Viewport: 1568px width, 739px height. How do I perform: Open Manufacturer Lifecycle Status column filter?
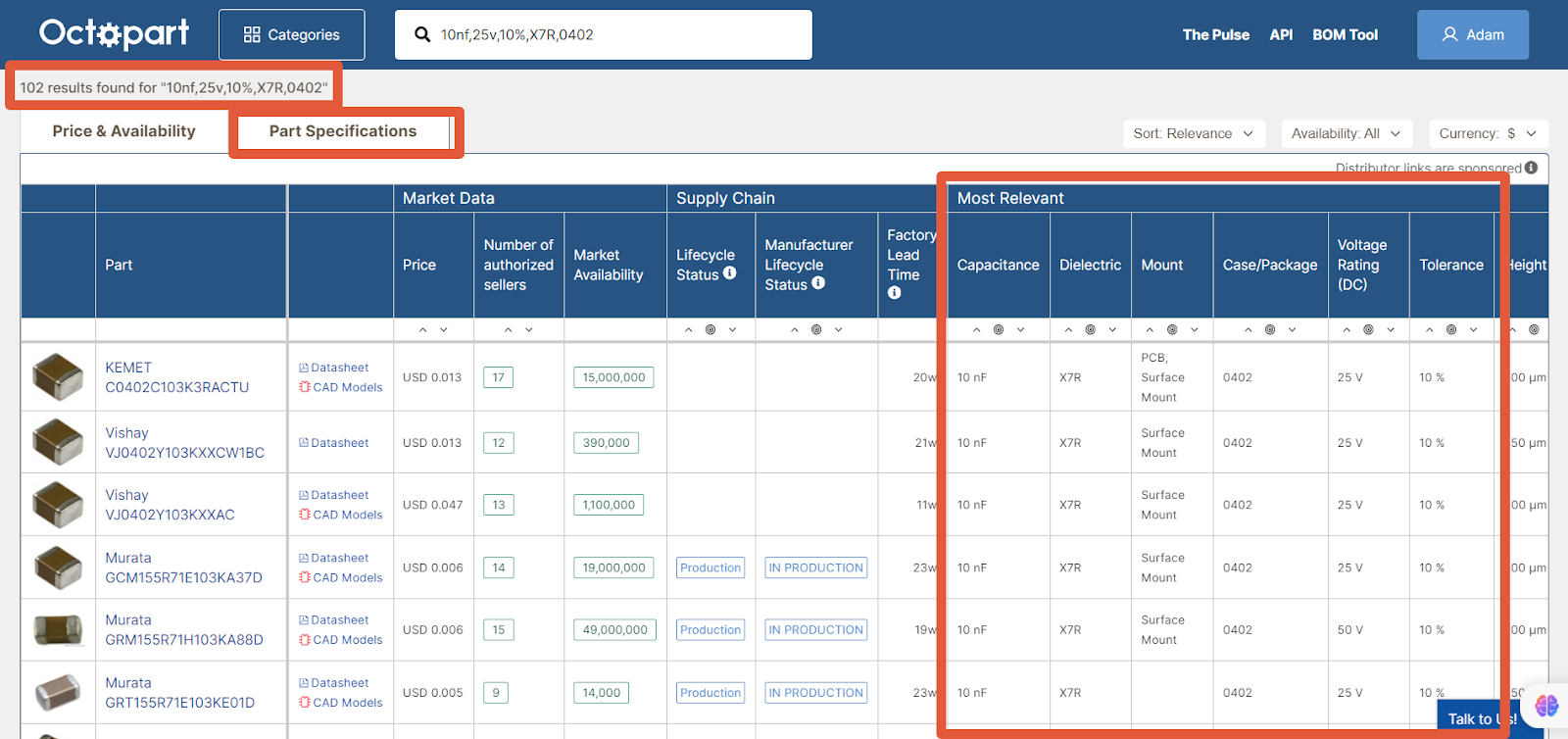click(816, 329)
